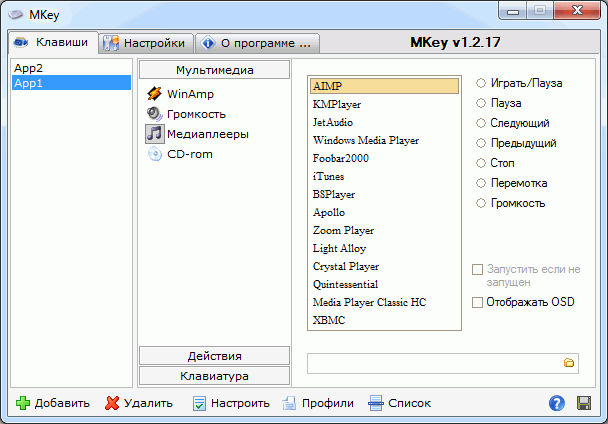
Task: Toggle Запустить если не запущен checkbox
Action: 477,269
